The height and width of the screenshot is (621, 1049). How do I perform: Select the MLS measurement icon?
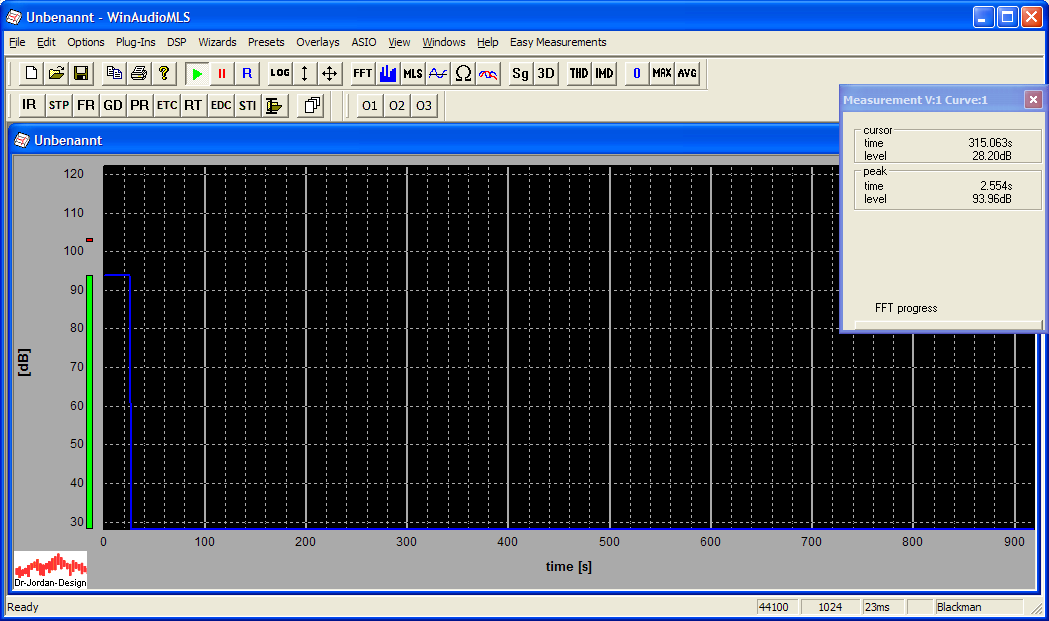(x=413, y=74)
